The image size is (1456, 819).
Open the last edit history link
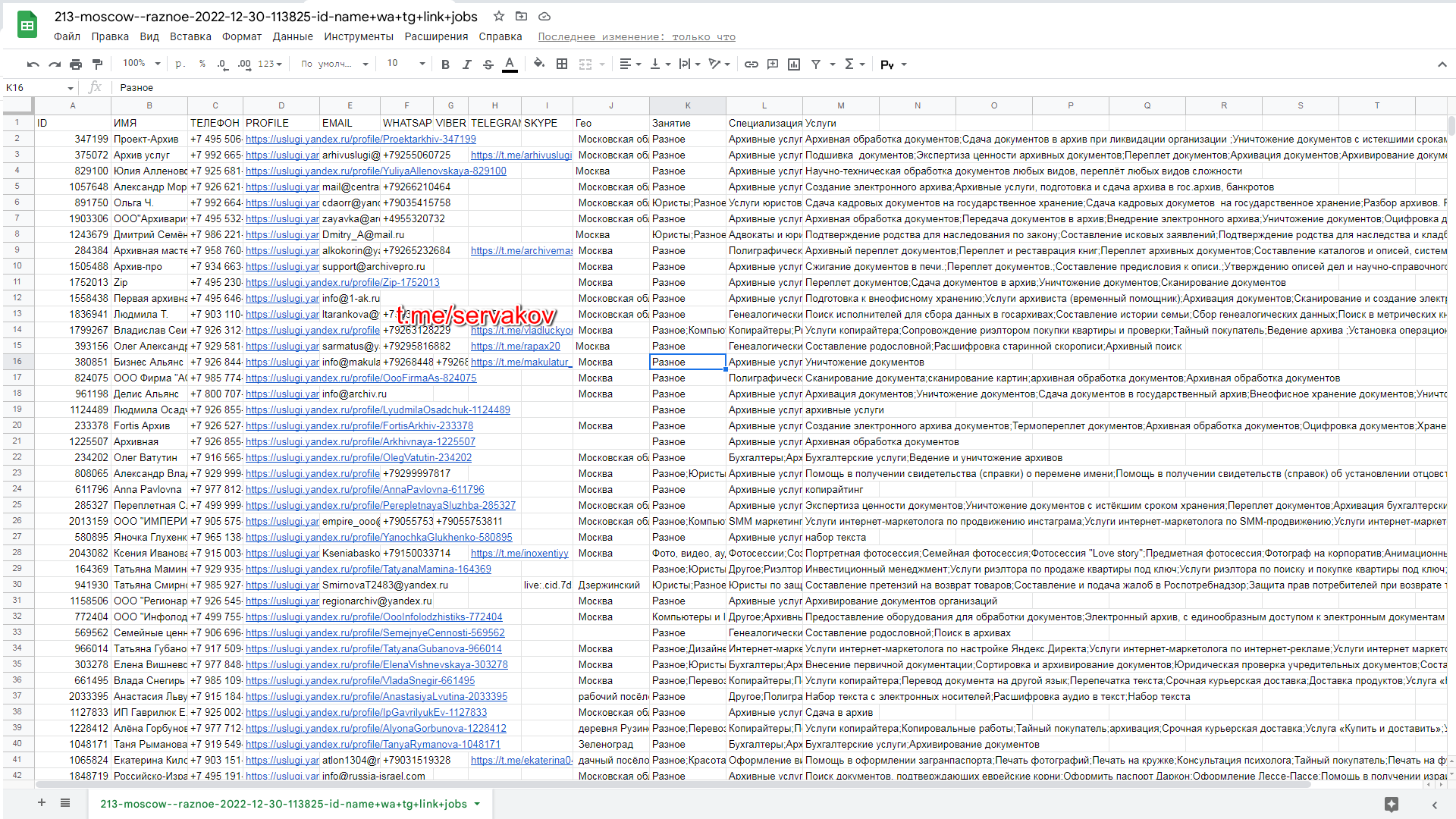[636, 36]
